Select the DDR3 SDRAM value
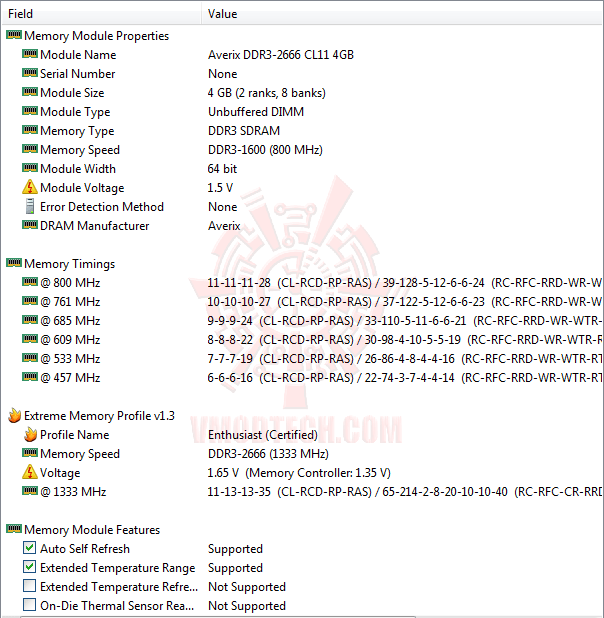 point(244,131)
